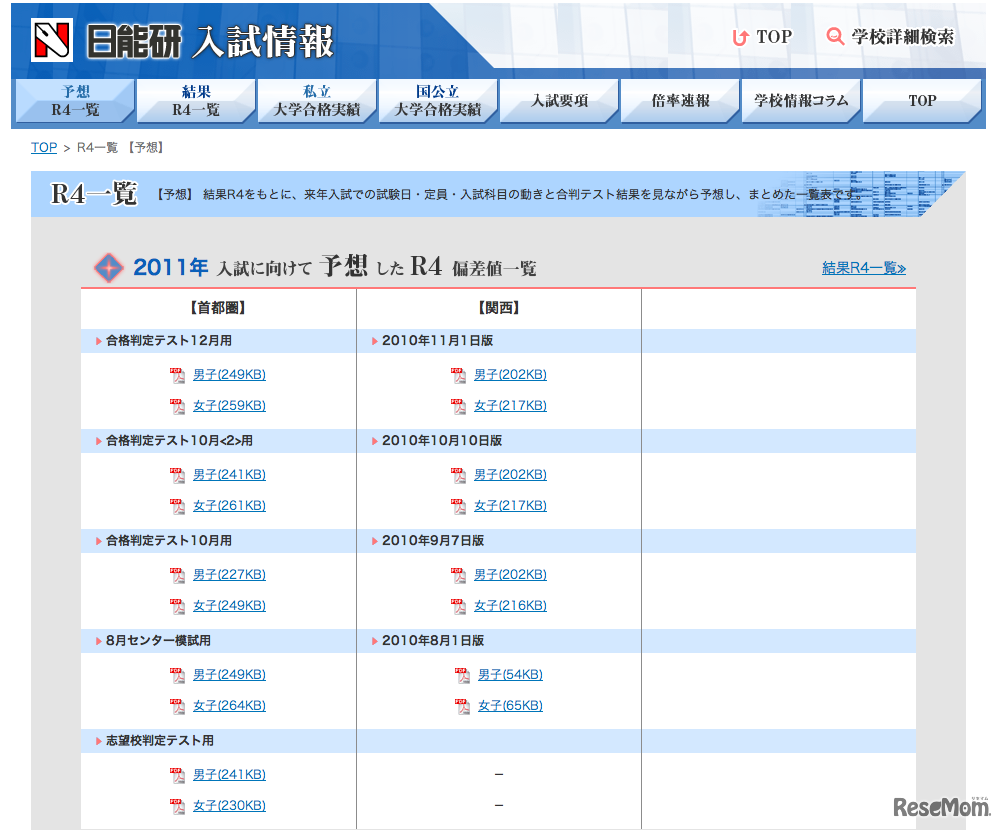The image size is (1004, 830).
Task: Open 男子(227KB) PDF link
Action: 229,574
